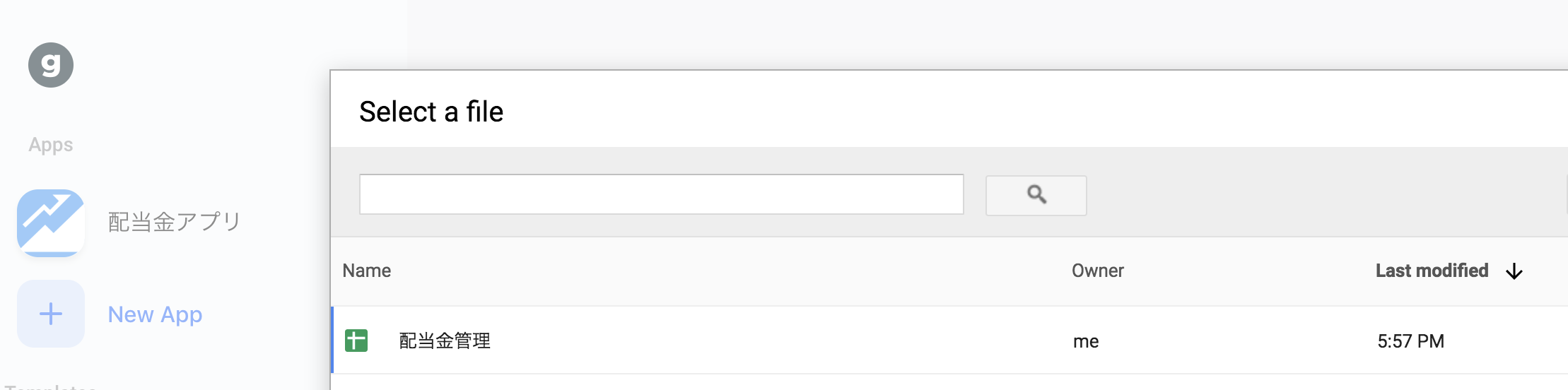The width and height of the screenshot is (1568, 390).
Task: Click the plus icon for New App
Action: 51,314
